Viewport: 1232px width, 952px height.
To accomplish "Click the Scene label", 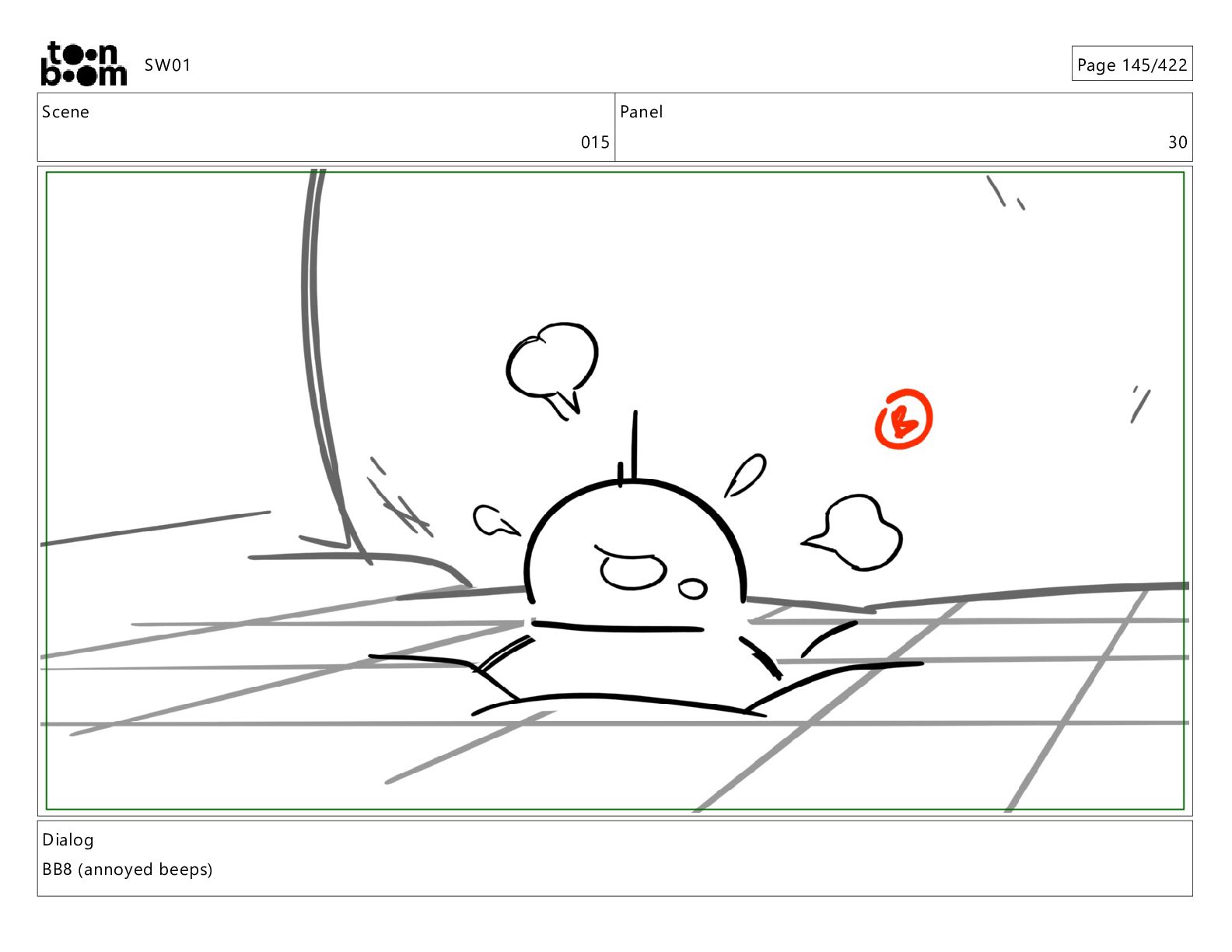I will 65,112.
